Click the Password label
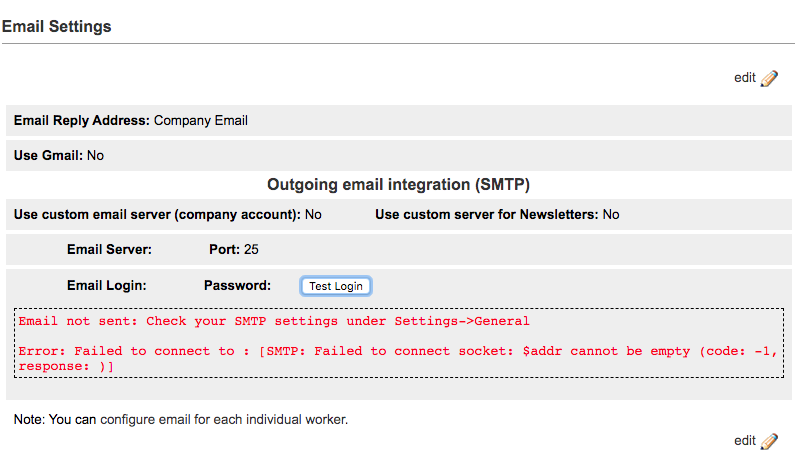 click(x=237, y=285)
